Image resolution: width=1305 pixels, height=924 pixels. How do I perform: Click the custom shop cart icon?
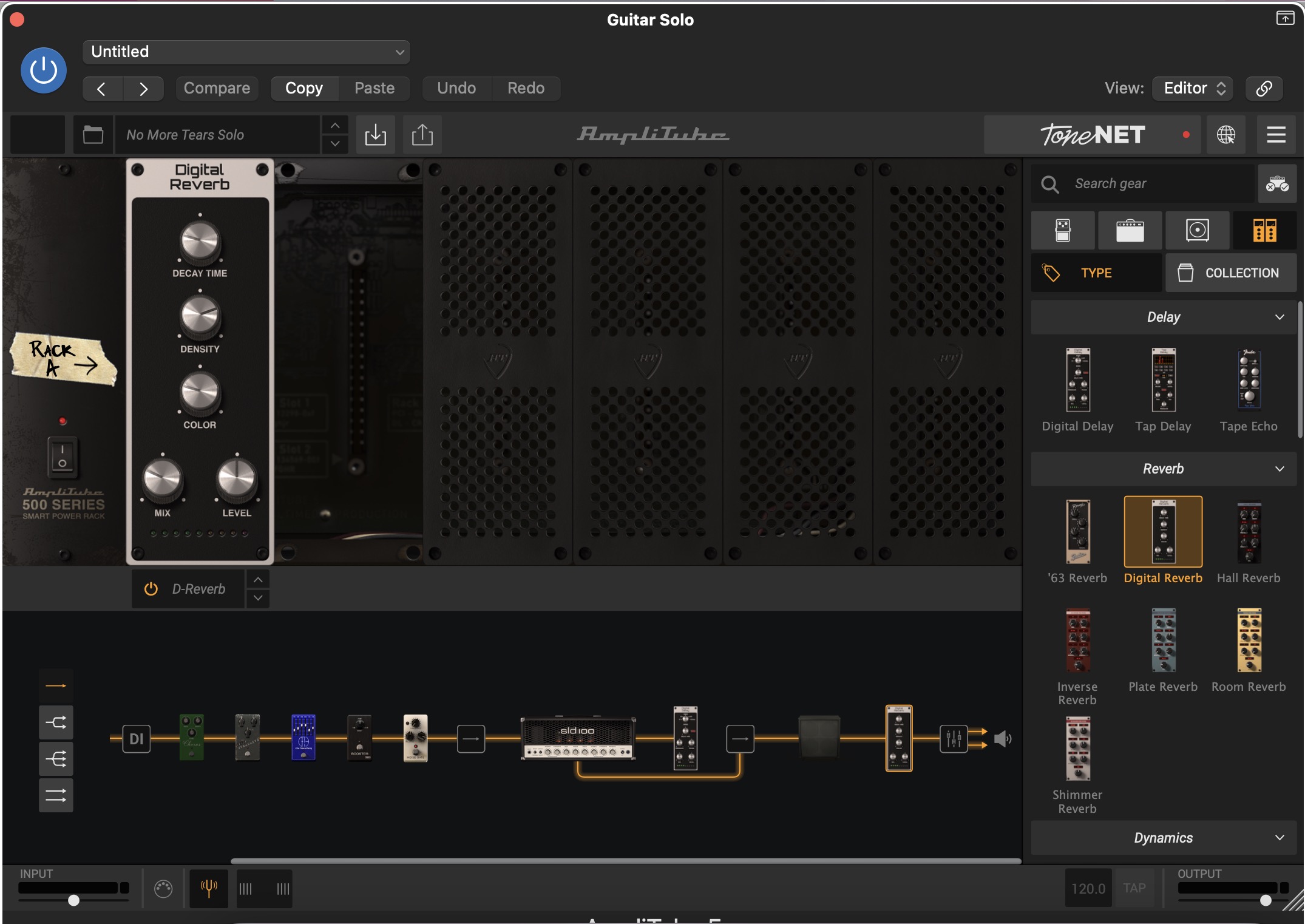(x=1277, y=183)
